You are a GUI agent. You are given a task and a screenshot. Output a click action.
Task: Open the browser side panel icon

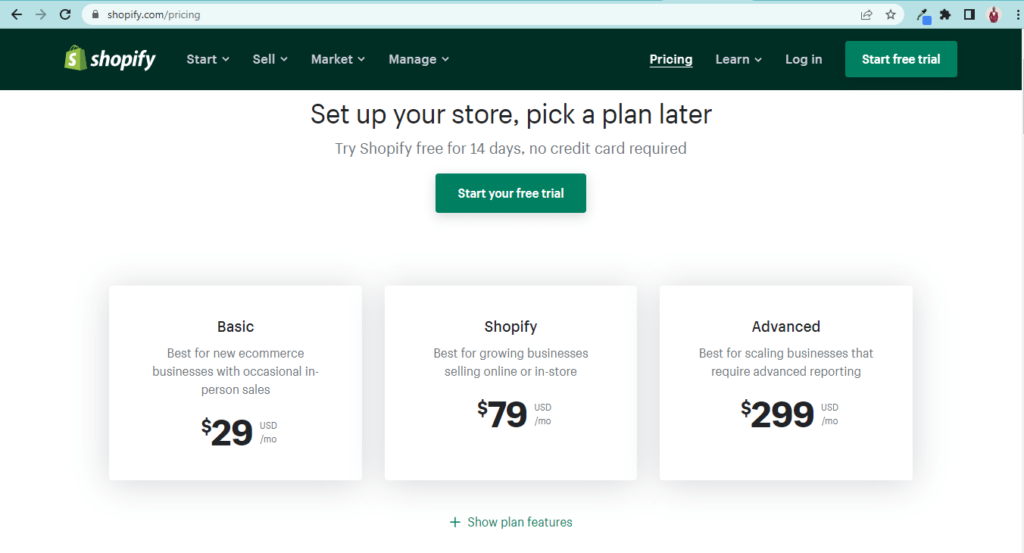click(x=969, y=14)
